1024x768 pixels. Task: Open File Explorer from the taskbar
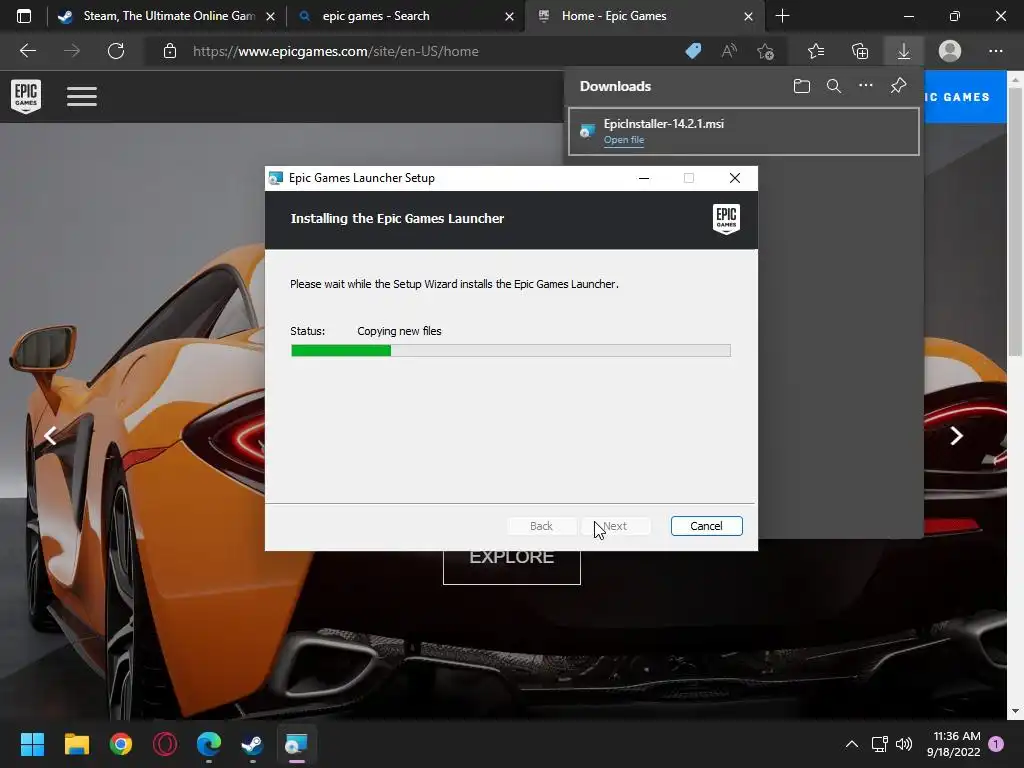pyautogui.click(x=76, y=744)
